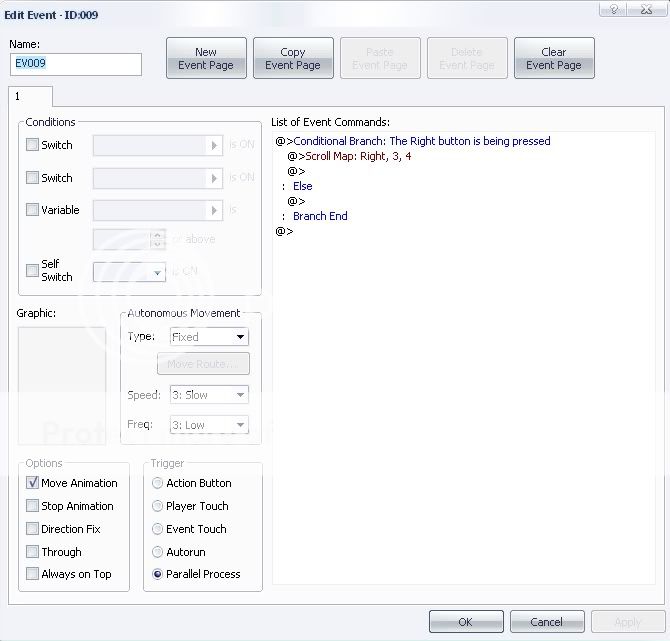
Task: Open the Autonomous Movement Type dropdown
Action: 208,337
